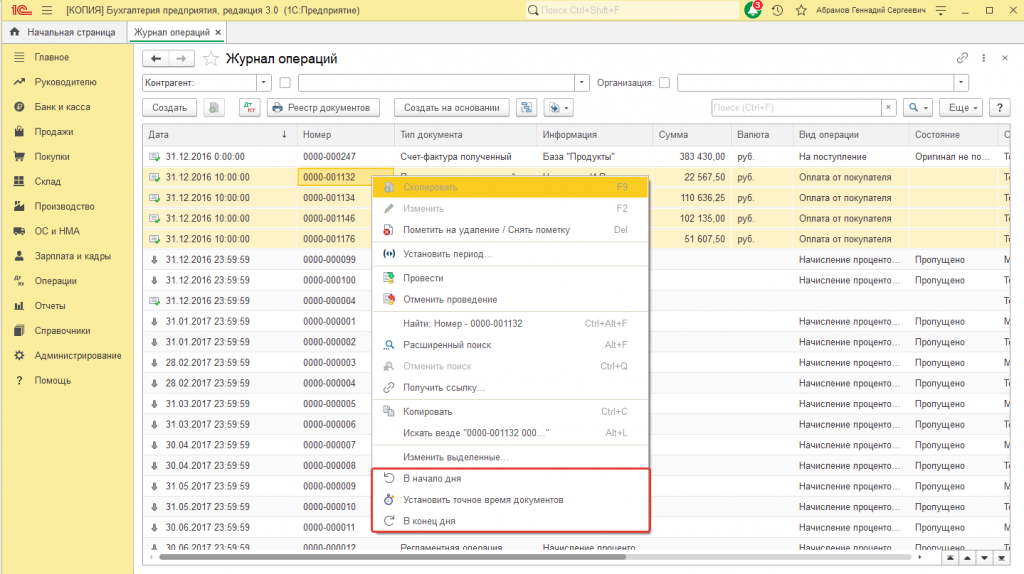Expand the Организация value dropdown arrow

[961, 83]
